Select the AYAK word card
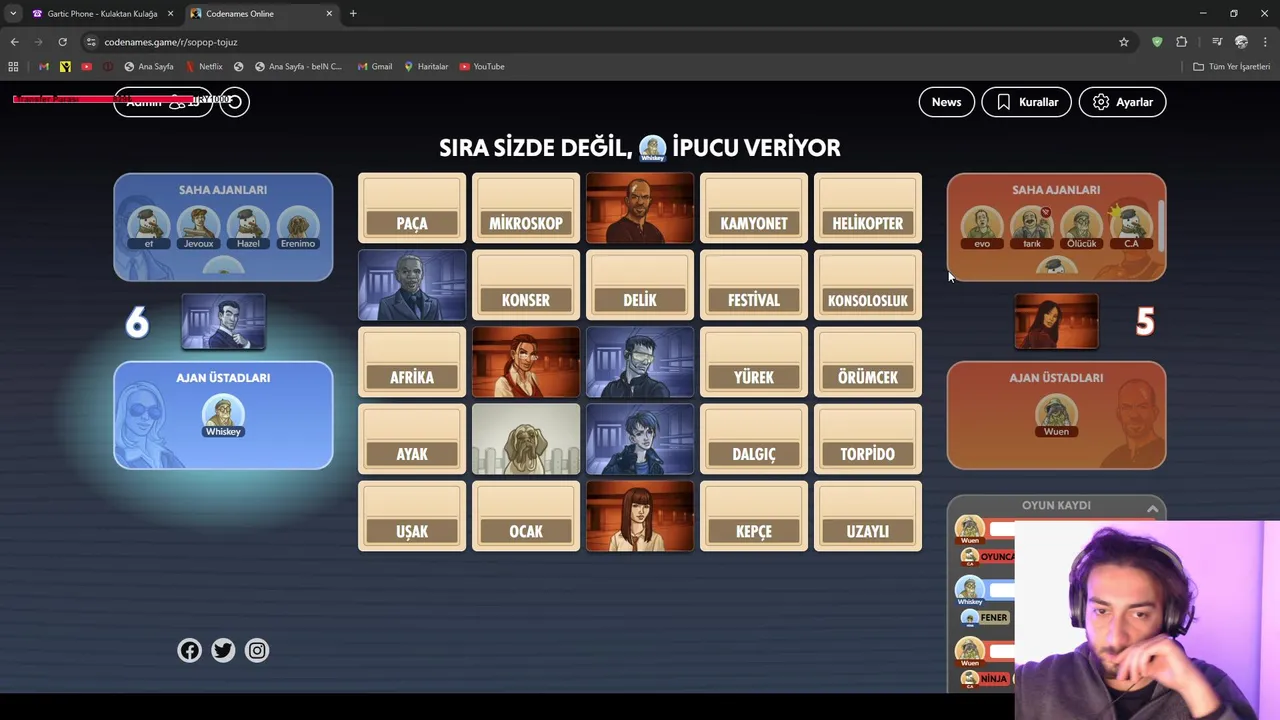Screen dimensions: 1280x720 click(x=412, y=439)
